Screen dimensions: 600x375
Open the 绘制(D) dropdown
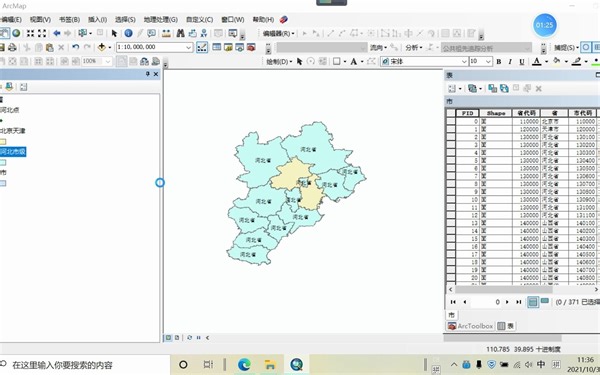279,62
